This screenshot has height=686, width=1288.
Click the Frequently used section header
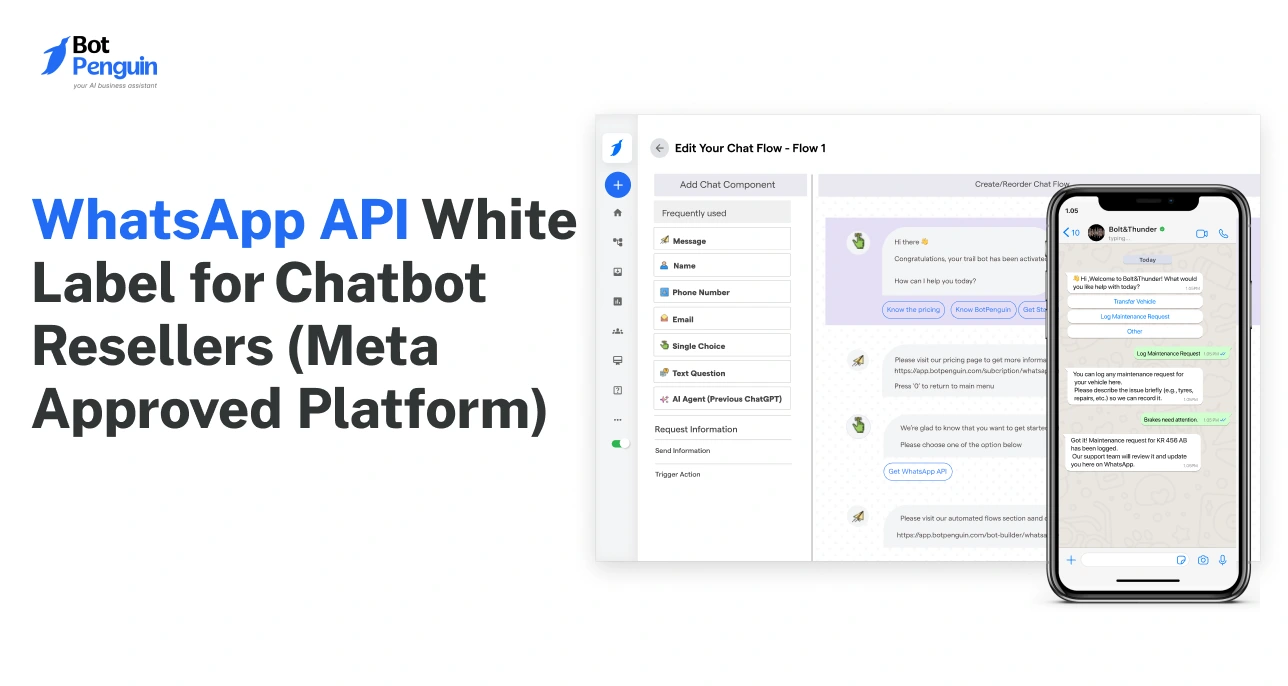coord(722,213)
